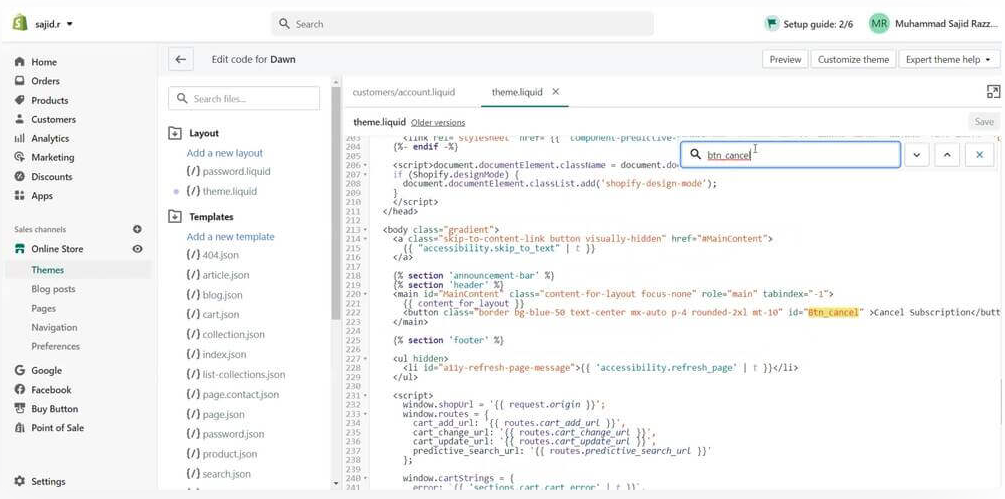
Task: Close the theme.liquid tab
Action: click(556, 92)
